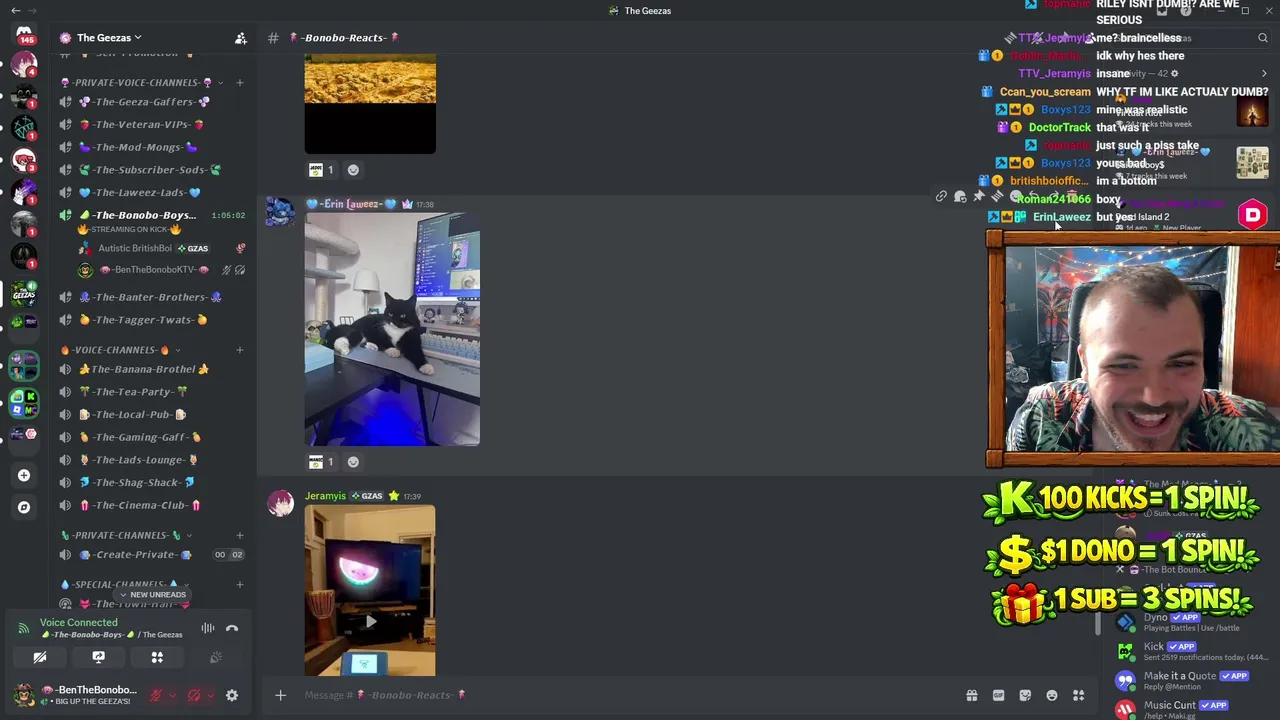Open Jeramyis's profile from message username
The image size is (1280, 720).
pyautogui.click(x=325, y=496)
